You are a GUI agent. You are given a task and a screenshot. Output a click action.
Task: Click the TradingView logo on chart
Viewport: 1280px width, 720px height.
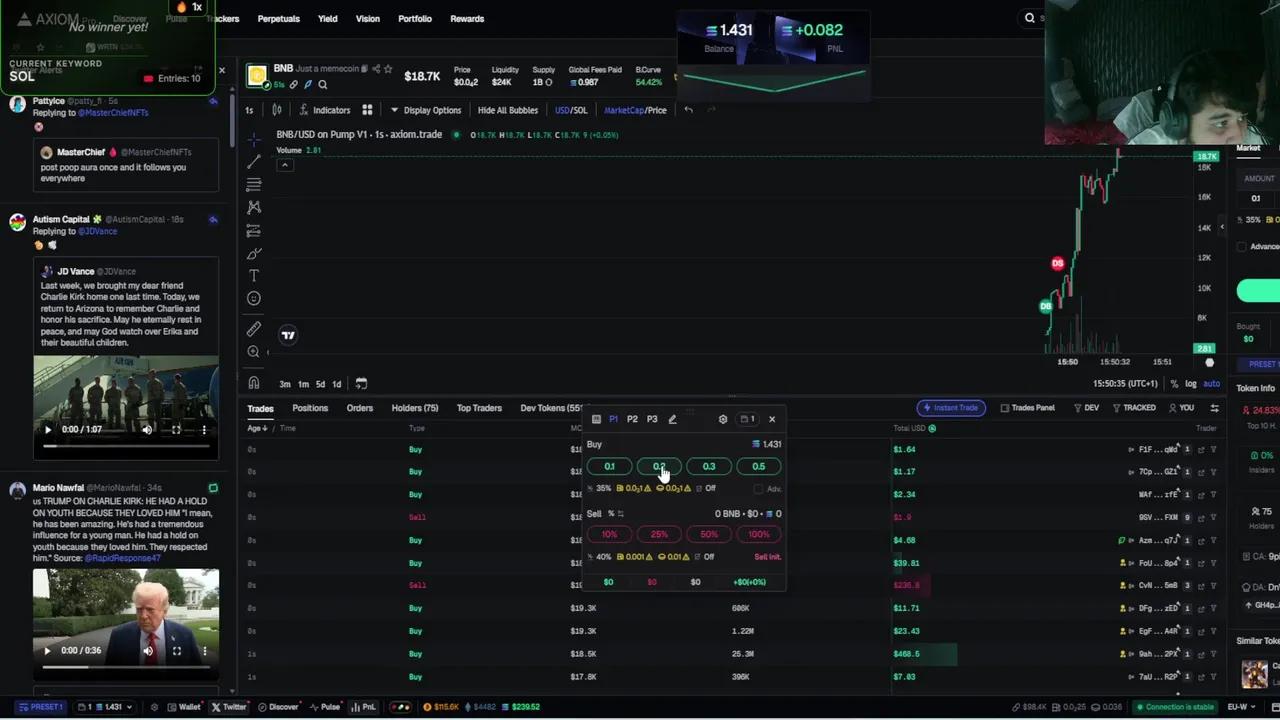(x=288, y=335)
